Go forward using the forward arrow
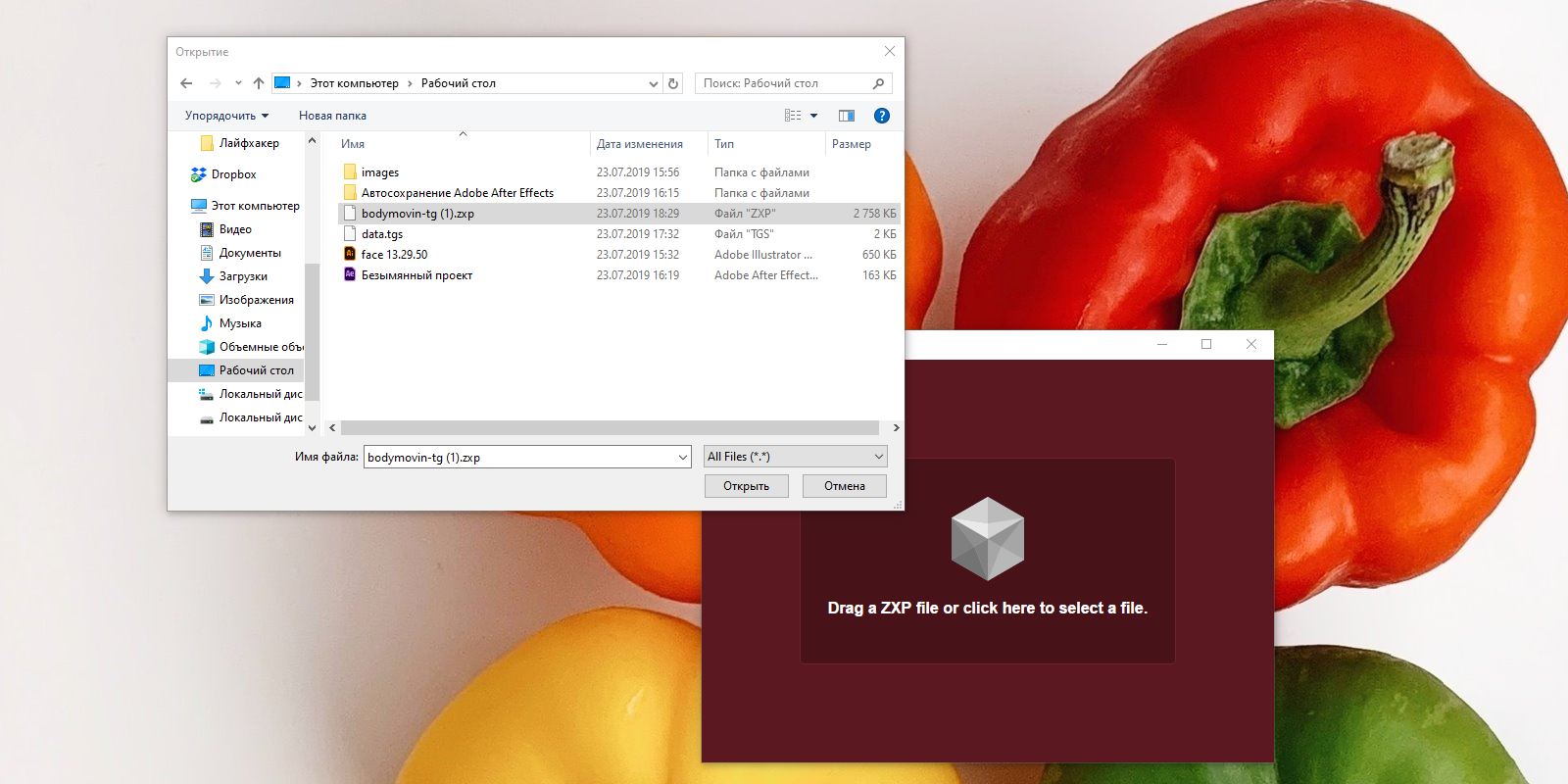The image size is (1568, 784). click(216, 83)
